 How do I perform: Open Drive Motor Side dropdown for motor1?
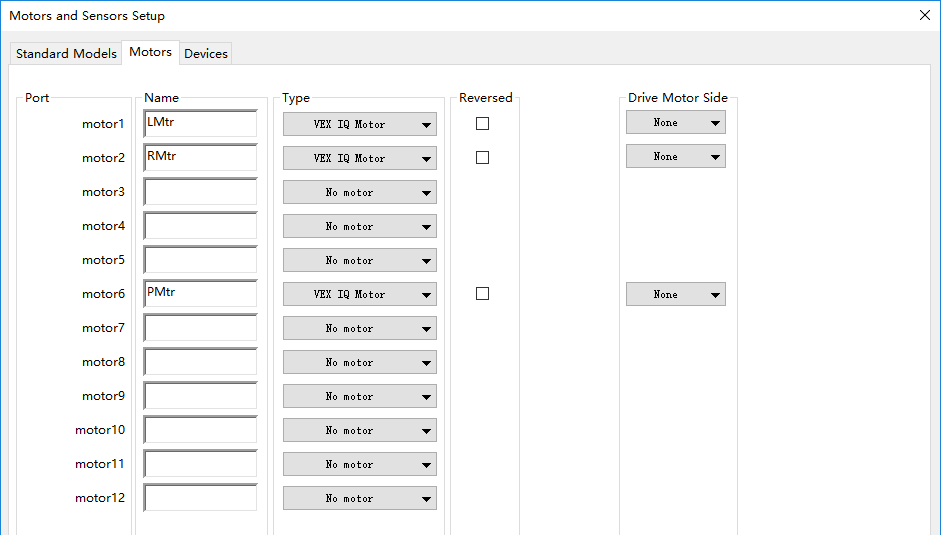676,123
